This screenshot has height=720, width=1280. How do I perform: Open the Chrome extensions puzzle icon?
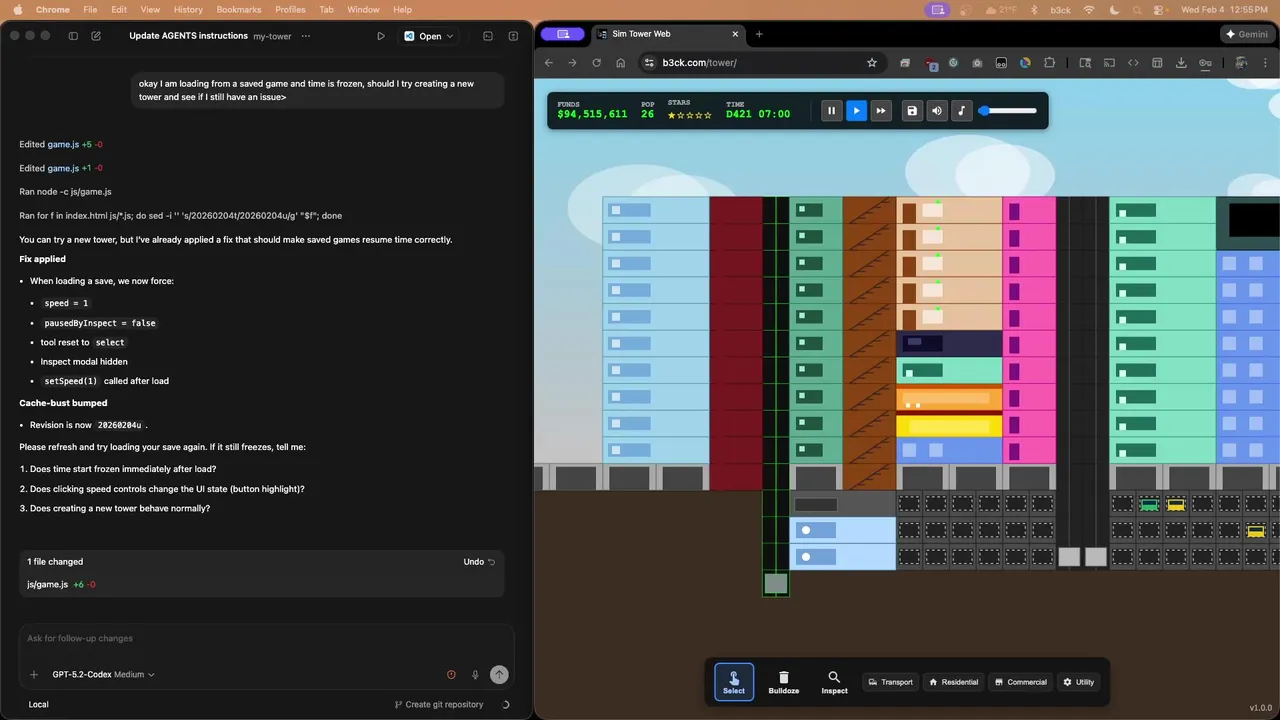tap(1049, 62)
